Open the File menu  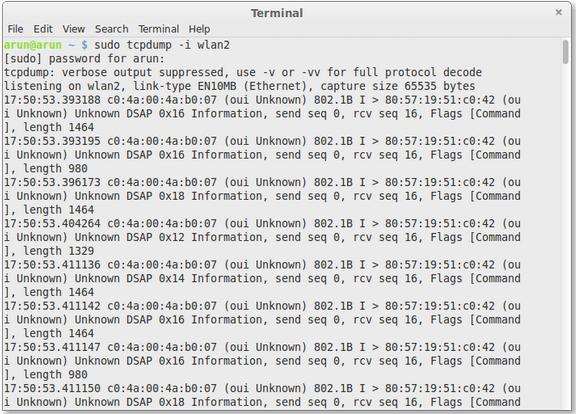click(x=15, y=29)
